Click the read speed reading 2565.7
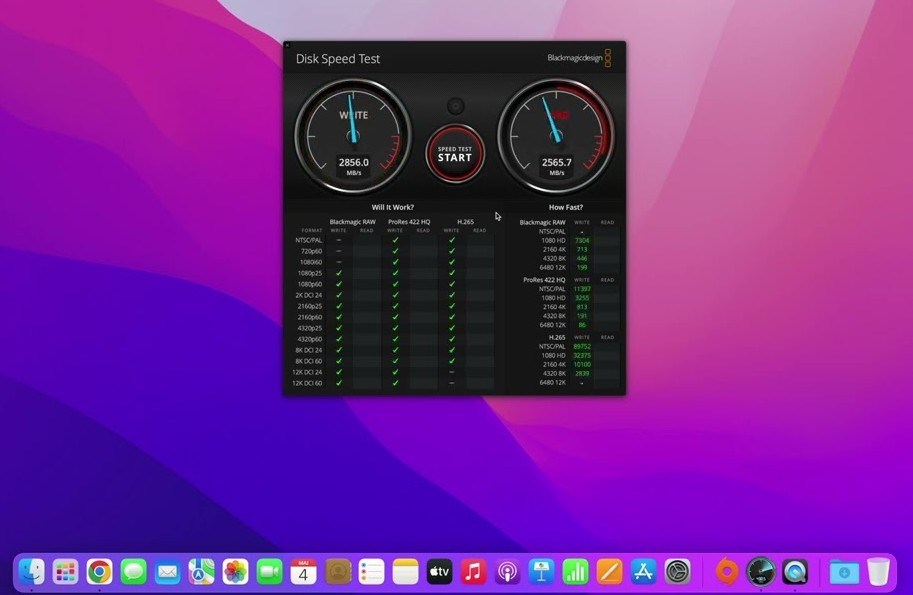The height and width of the screenshot is (595, 913). point(557,162)
